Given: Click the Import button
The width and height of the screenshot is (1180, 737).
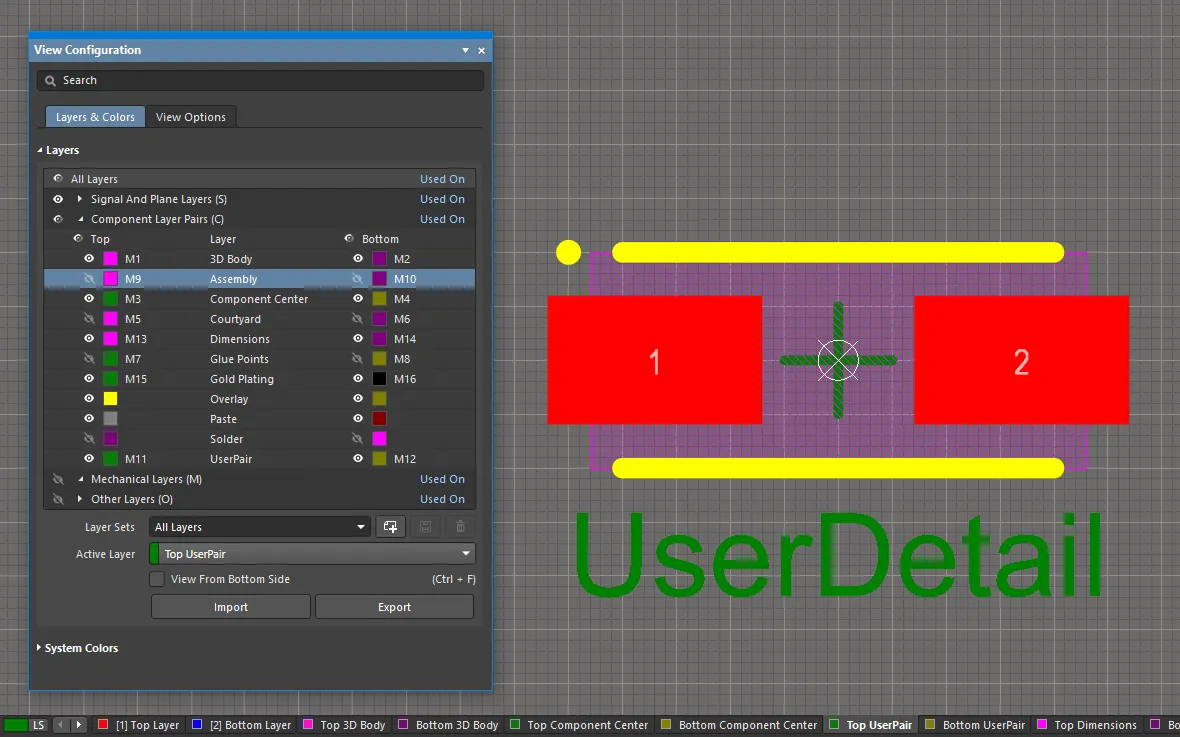Looking at the screenshot, I should click(230, 606).
